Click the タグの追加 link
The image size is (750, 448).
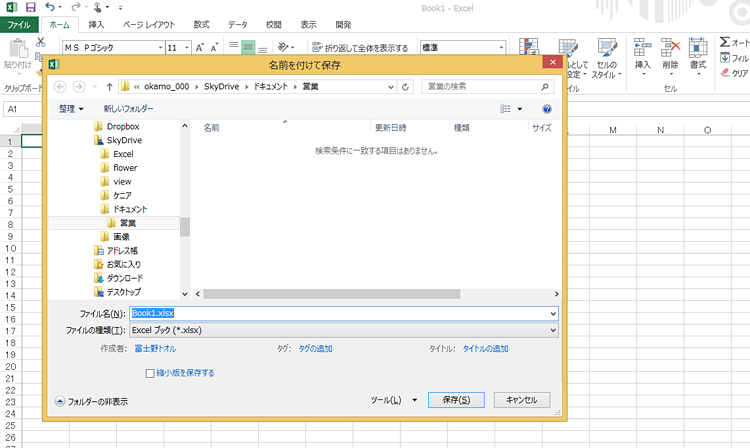click(x=315, y=349)
